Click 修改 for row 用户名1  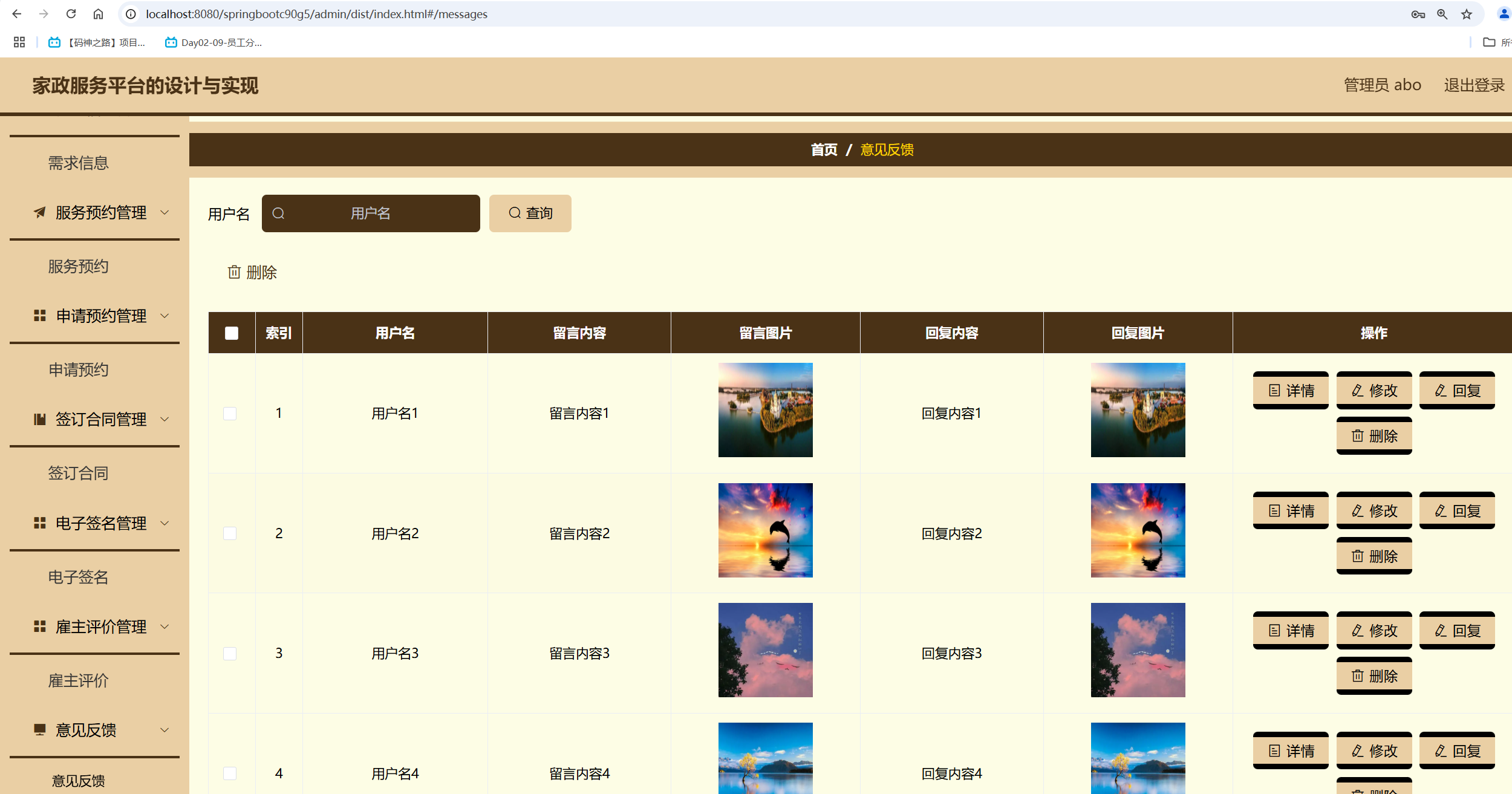[1374, 391]
